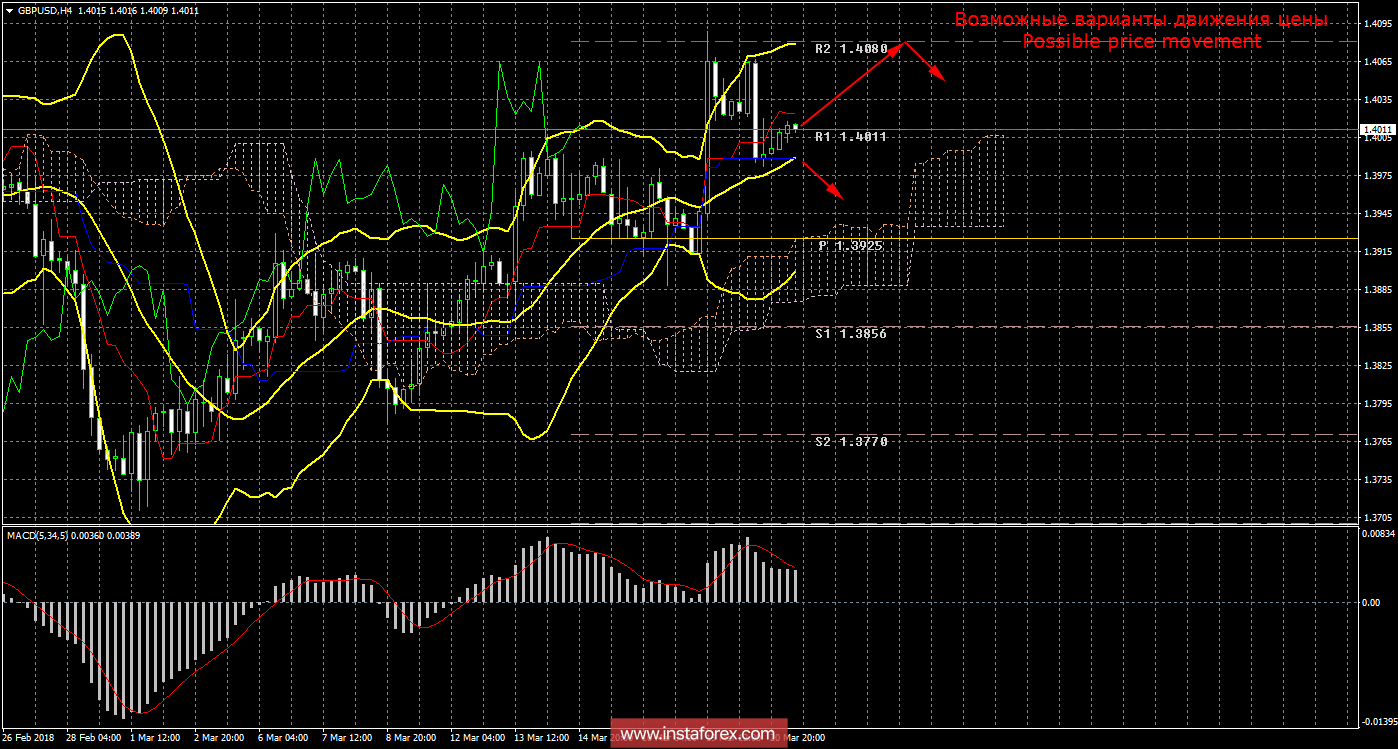Click the 1.3735 value on the price scale
The width and height of the screenshot is (1398, 749).
pyautogui.click(x=1376, y=479)
